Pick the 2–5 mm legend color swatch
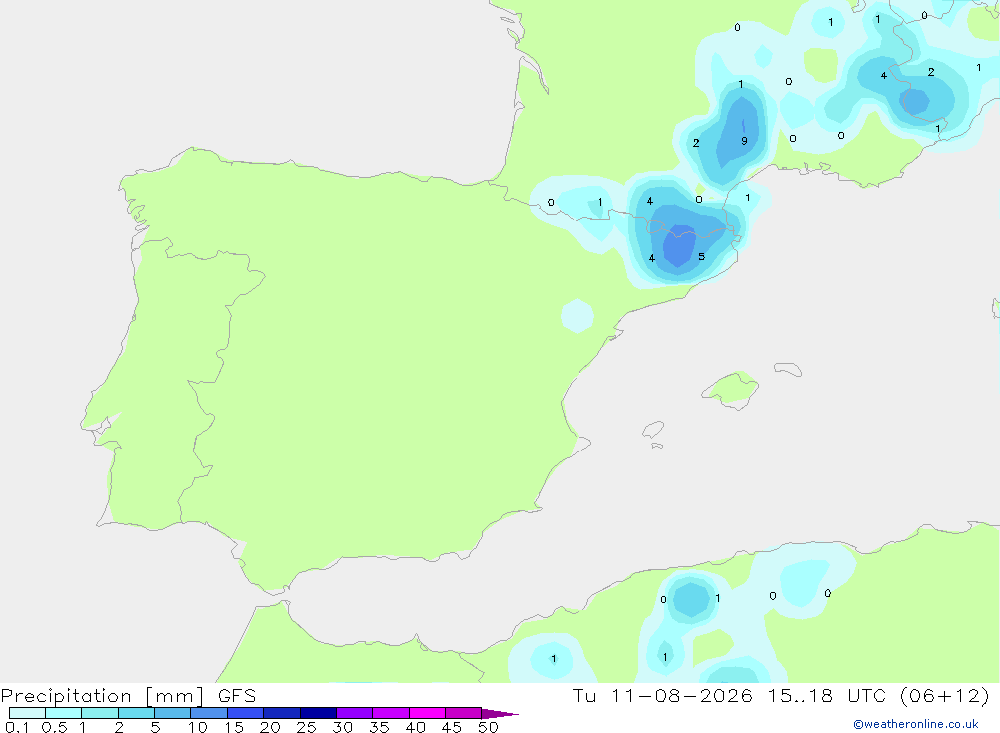 point(136,713)
